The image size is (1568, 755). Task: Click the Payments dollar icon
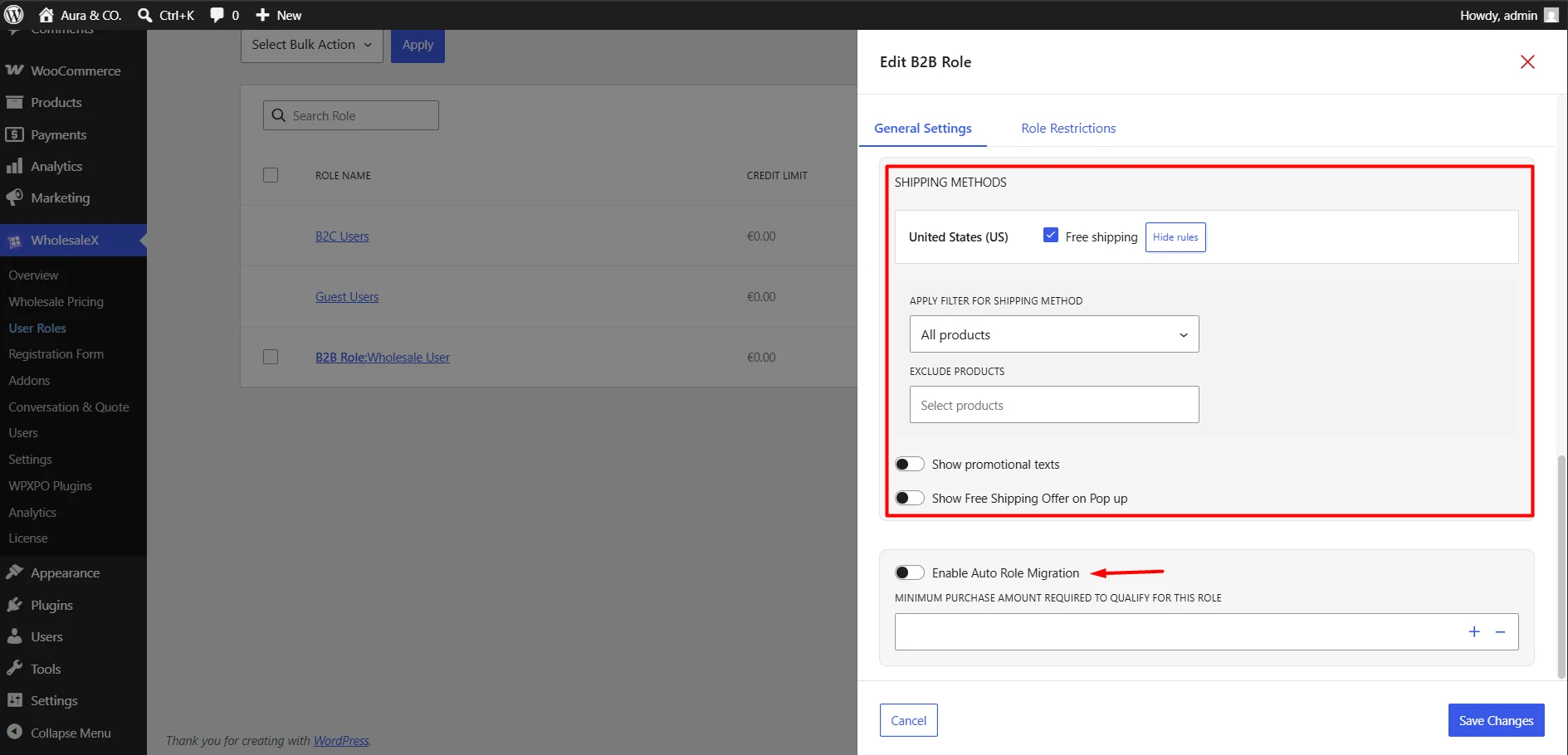14,134
